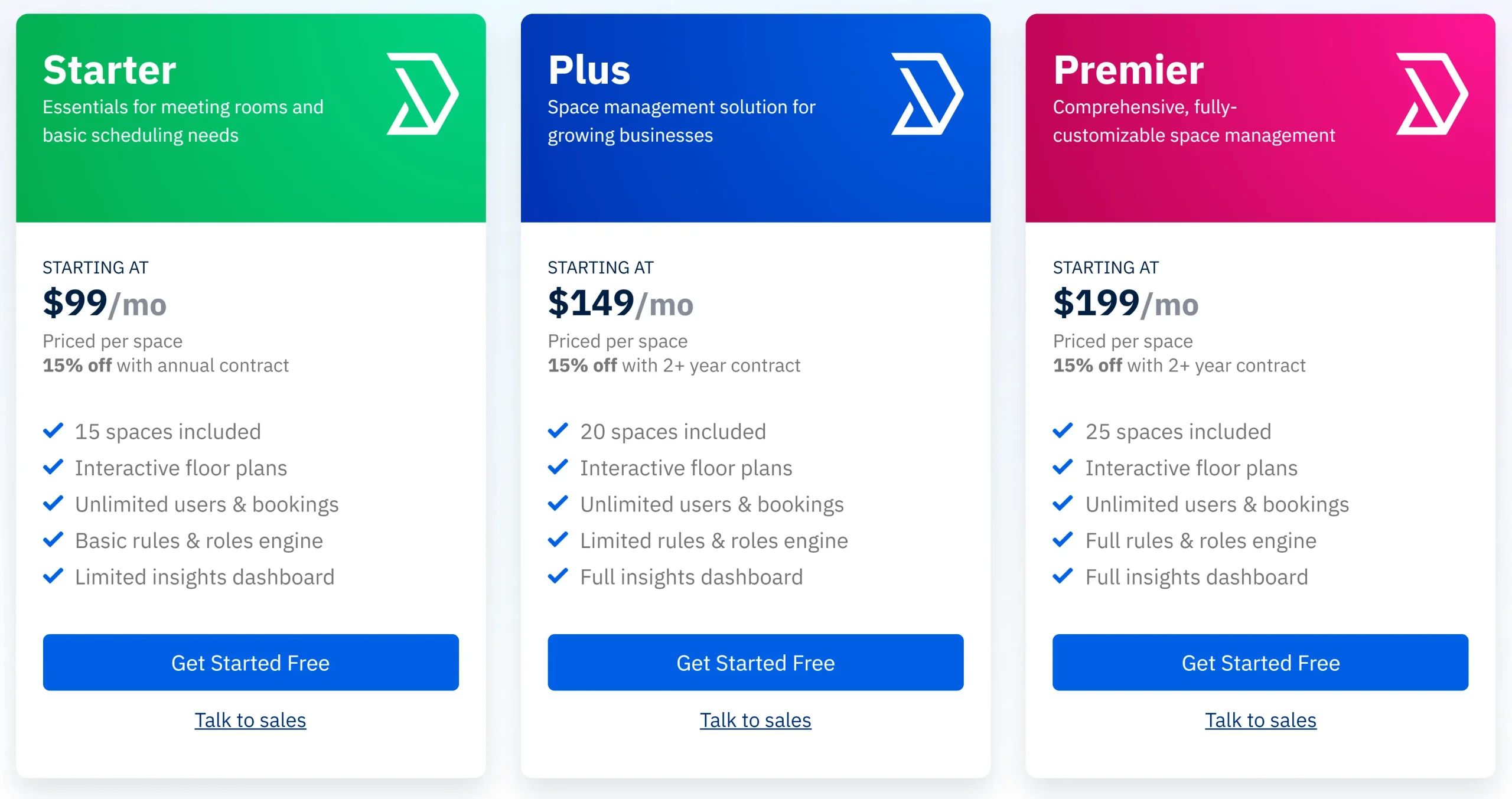Click Get Started Free on the Starter plan
Screen dimensions: 1512x799
click(250, 663)
